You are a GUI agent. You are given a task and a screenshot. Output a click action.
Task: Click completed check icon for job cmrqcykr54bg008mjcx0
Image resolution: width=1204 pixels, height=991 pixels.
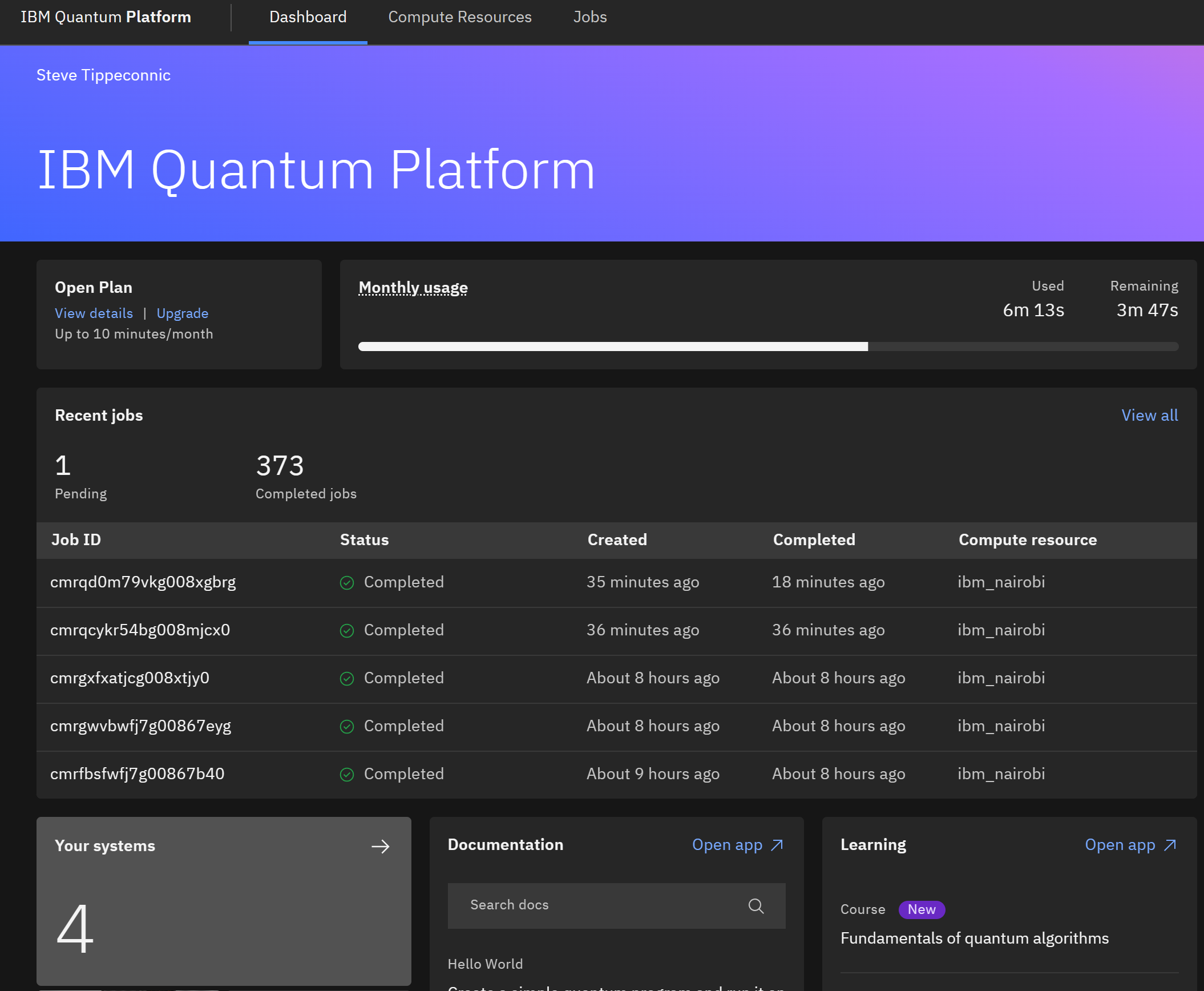347,630
